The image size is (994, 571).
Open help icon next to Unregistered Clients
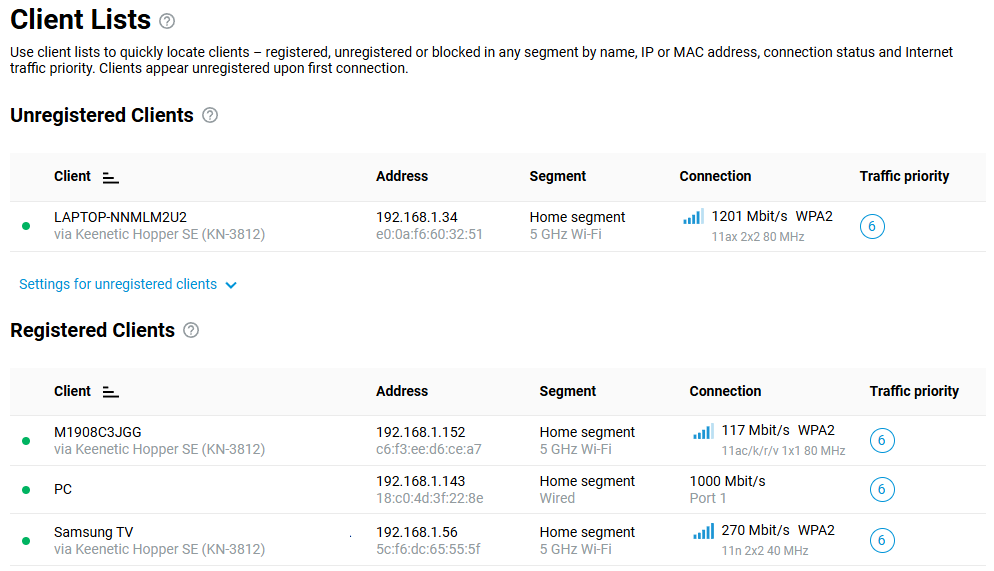pos(210,115)
